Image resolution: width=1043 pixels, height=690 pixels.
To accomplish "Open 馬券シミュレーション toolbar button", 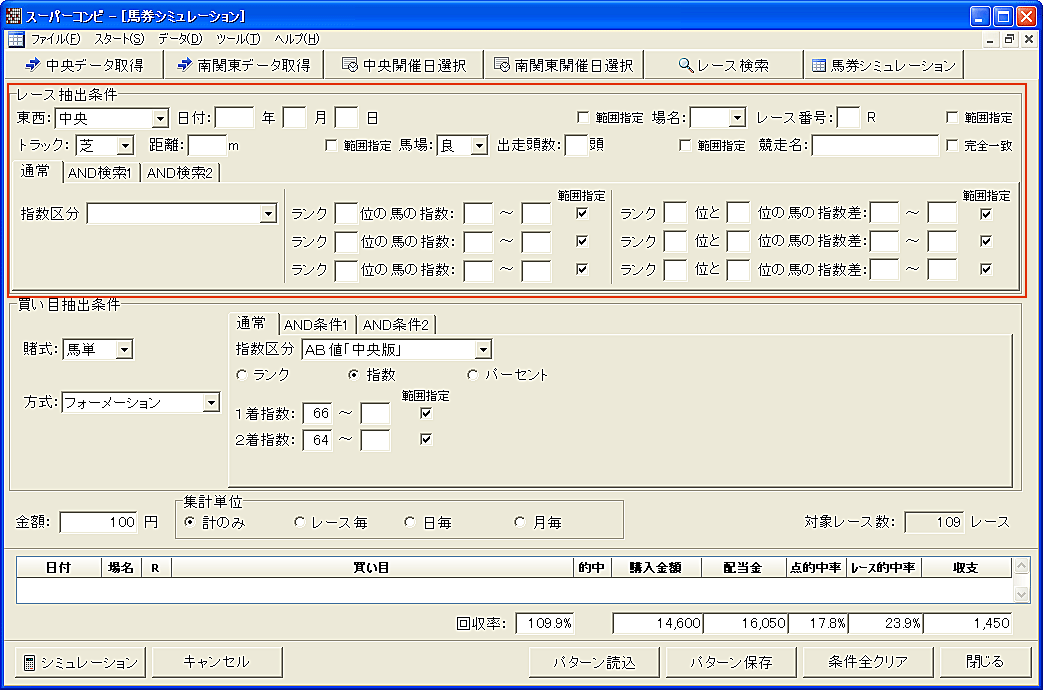I will [x=884, y=65].
